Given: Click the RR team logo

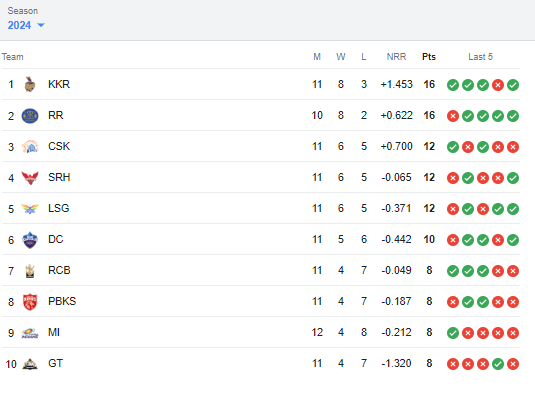Looking at the screenshot, I should click(x=30, y=116).
